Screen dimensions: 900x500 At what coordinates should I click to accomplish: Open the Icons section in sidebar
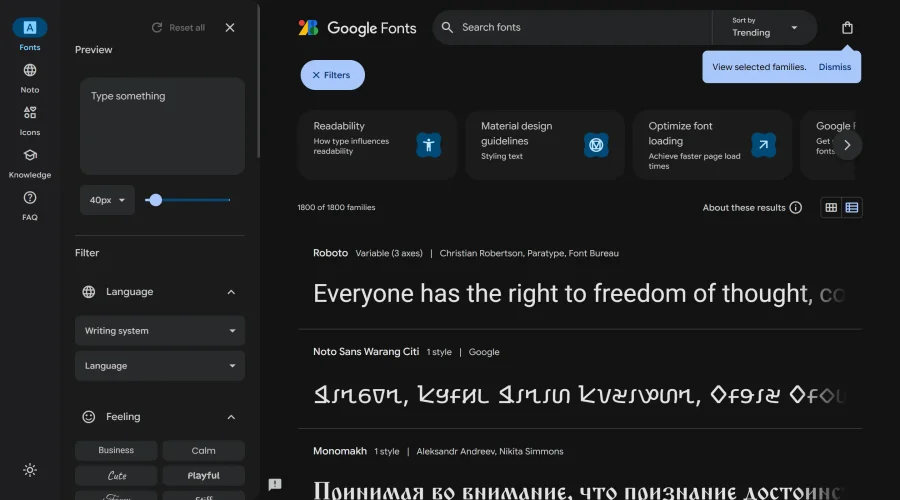tap(30, 121)
